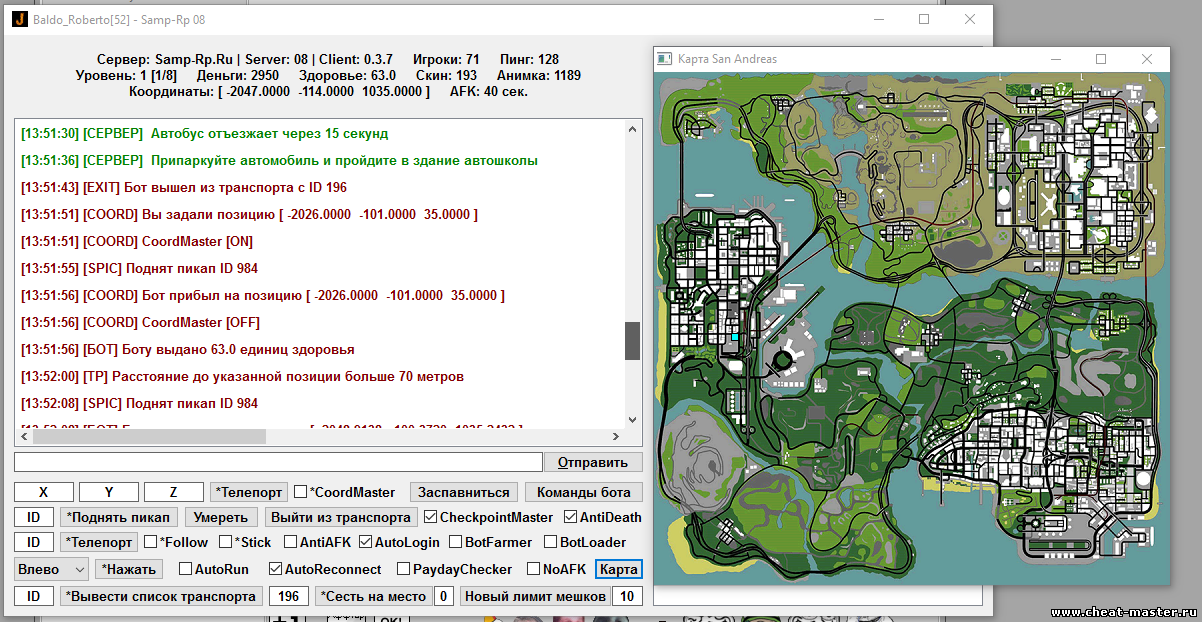Click the Выйти из транспорта button
Viewport: 1202px width, 622px height.
pos(341,517)
